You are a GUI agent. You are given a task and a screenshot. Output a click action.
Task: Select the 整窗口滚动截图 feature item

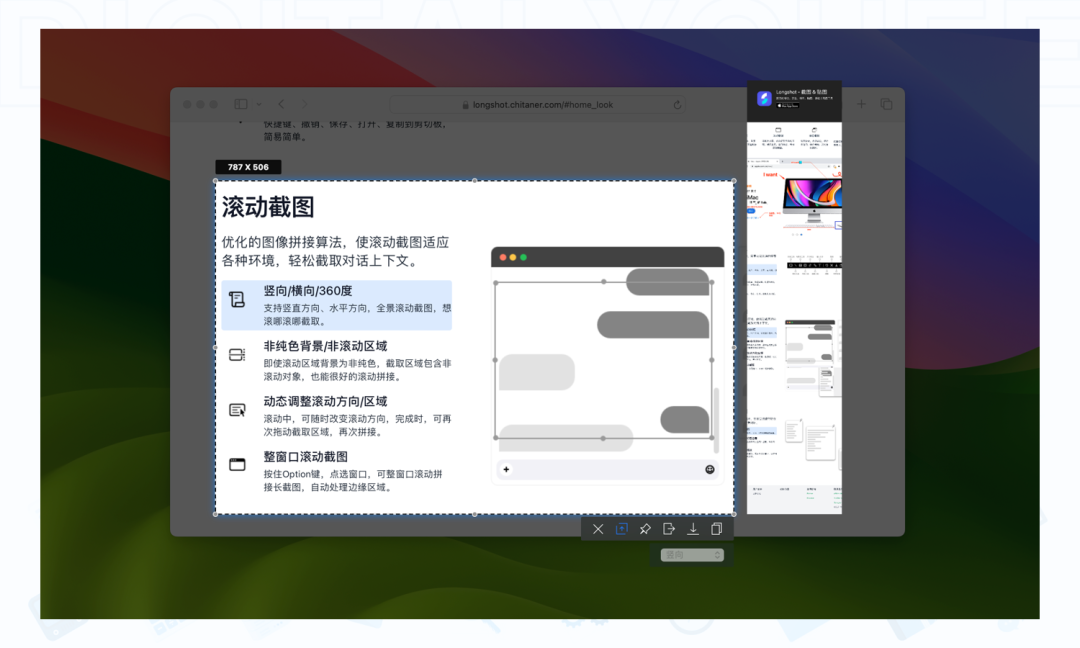click(337, 471)
